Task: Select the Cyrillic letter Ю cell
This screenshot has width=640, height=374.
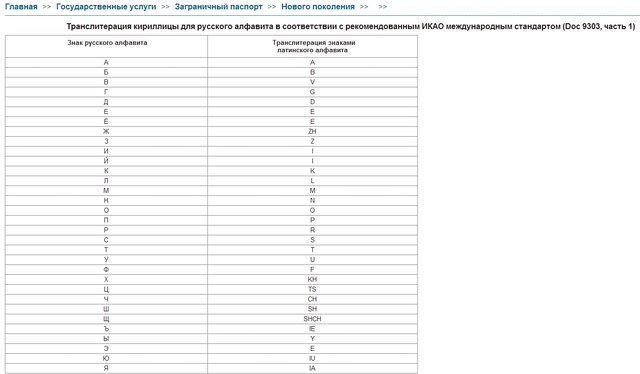Action: [x=107, y=358]
